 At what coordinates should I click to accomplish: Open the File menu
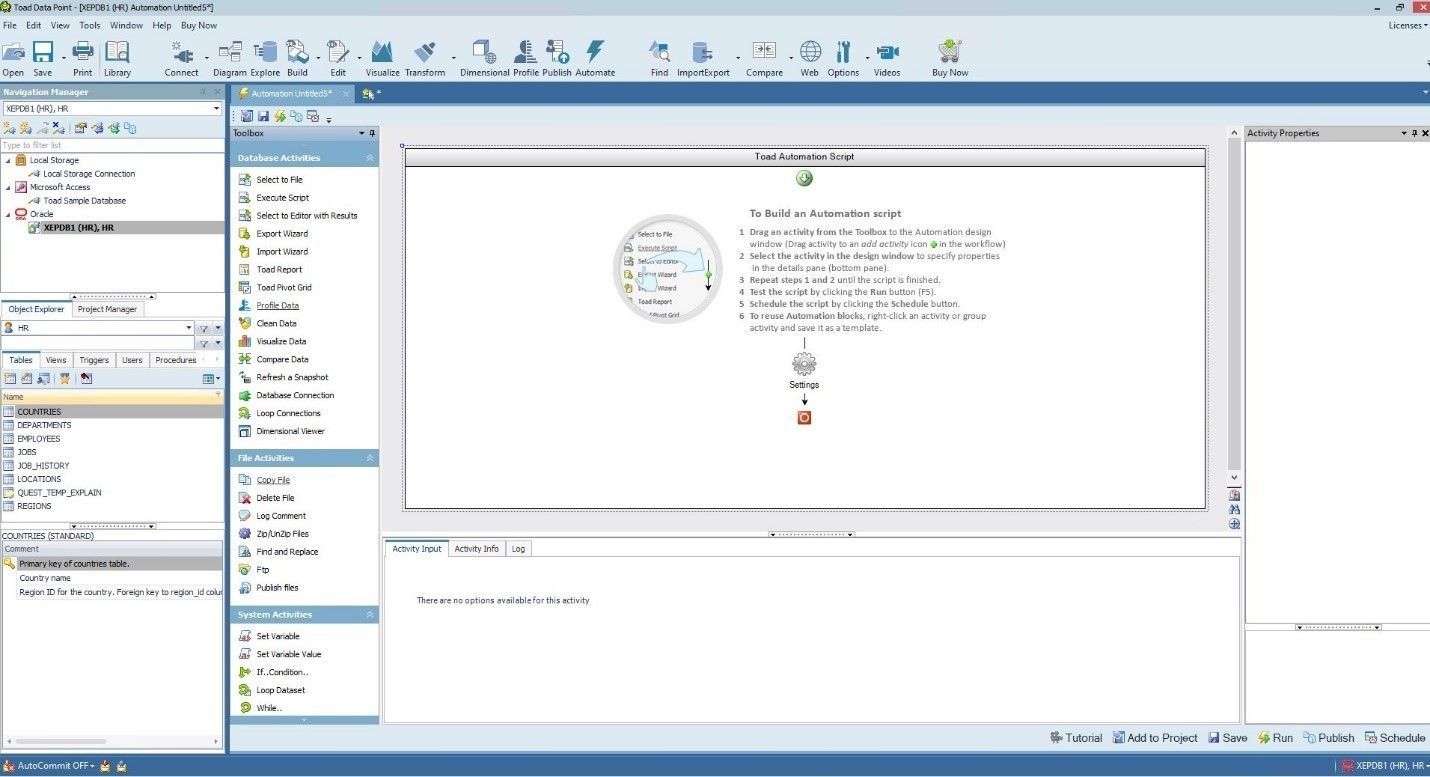pos(10,25)
